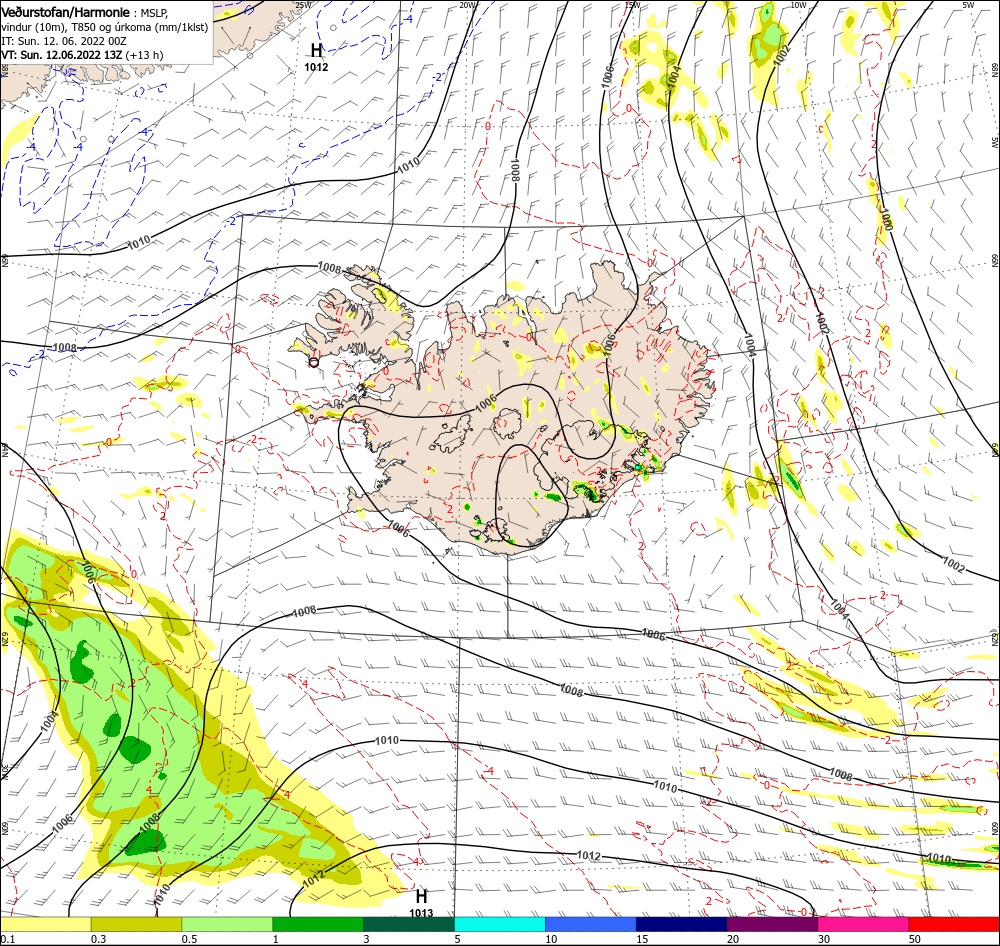The width and height of the screenshot is (1000, 946).
Task: Click the 'Veðurstofan/Harmonie' title text
Action: (x=66, y=12)
